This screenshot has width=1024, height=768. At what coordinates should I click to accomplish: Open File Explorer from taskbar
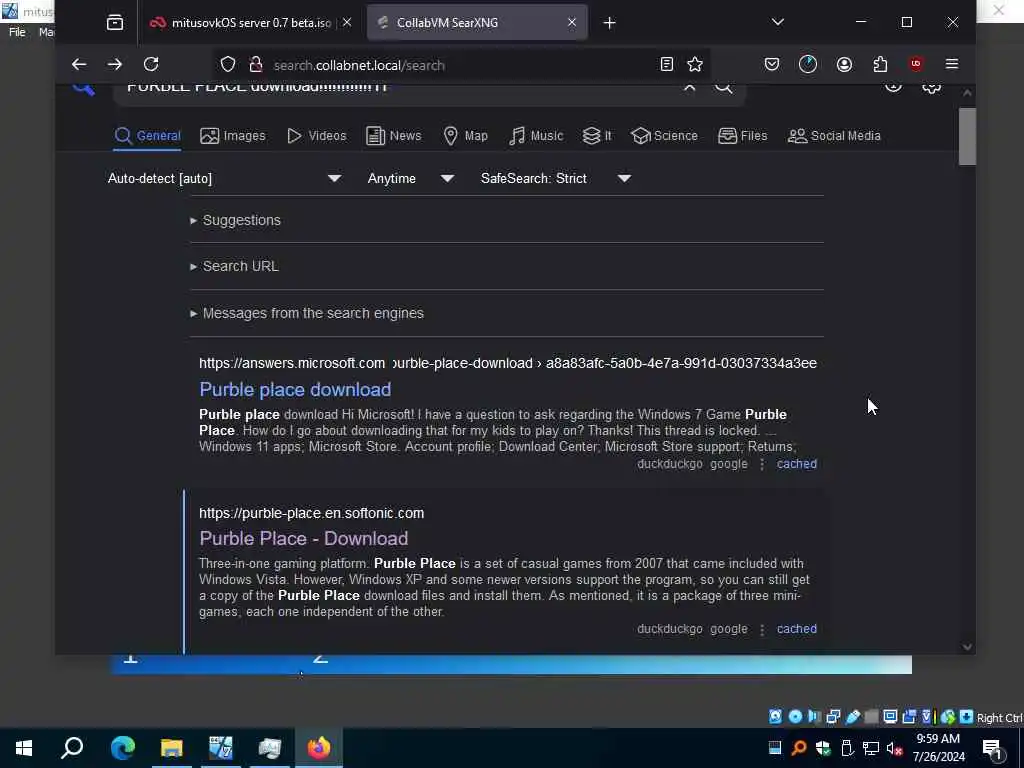[172, 748]
